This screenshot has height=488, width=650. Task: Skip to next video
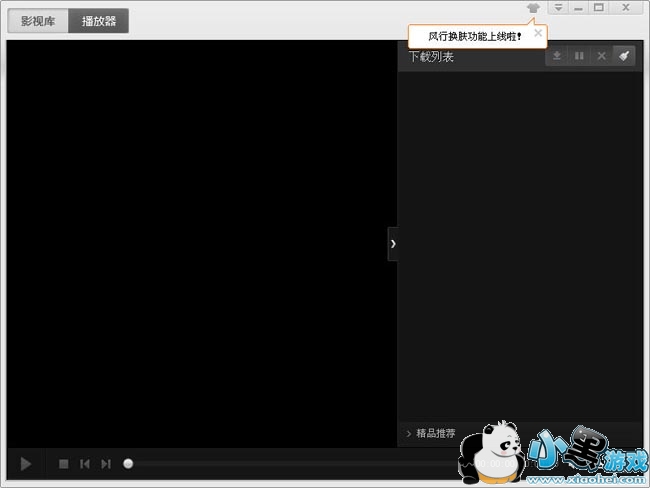click(106, 464)
